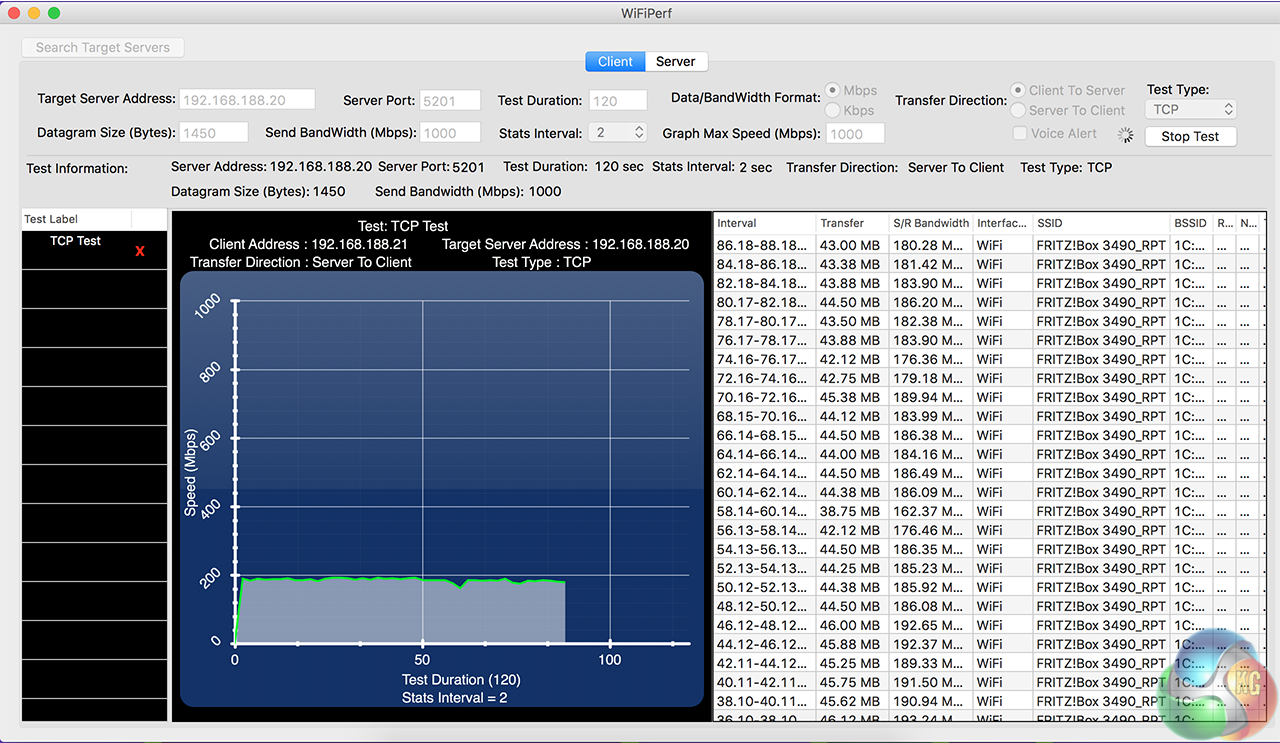Click the Target Server Address field
The image size is (1280, 743).
247,100
